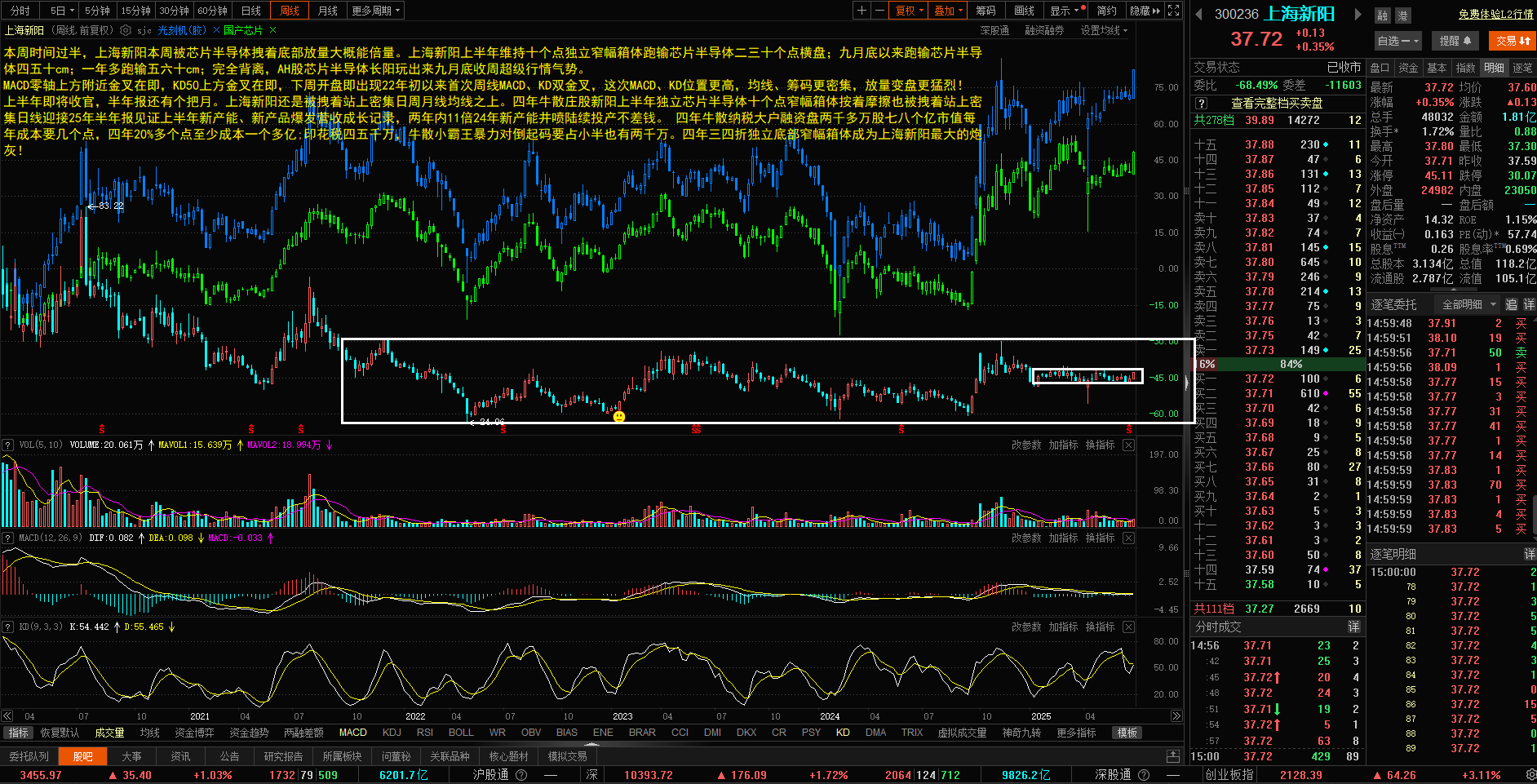Expand hidden panel with 隐藏 arrows
Image resolution: width=1537 pixels, height=784 pixels.
(1145, 11)
